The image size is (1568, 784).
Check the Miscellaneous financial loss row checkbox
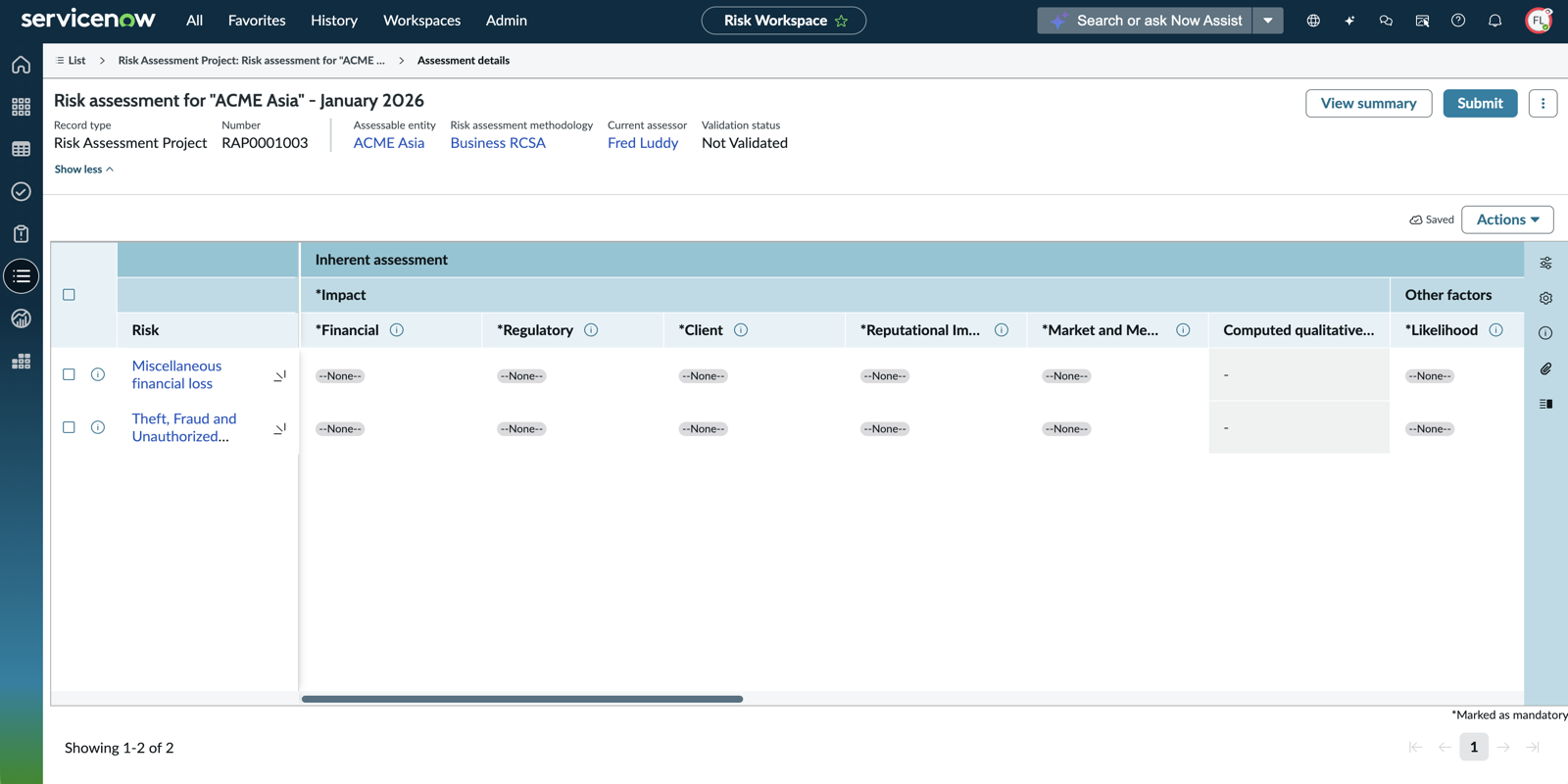[69, 374]
